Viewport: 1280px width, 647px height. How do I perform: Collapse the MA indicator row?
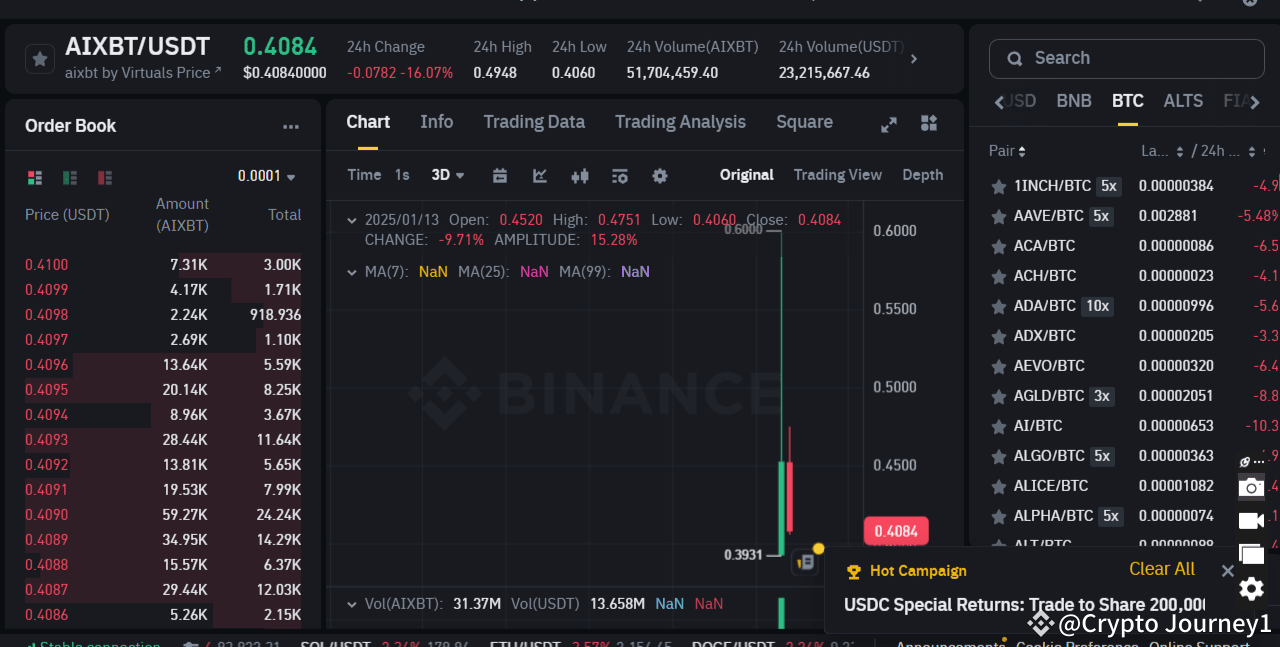pos(351,271)
